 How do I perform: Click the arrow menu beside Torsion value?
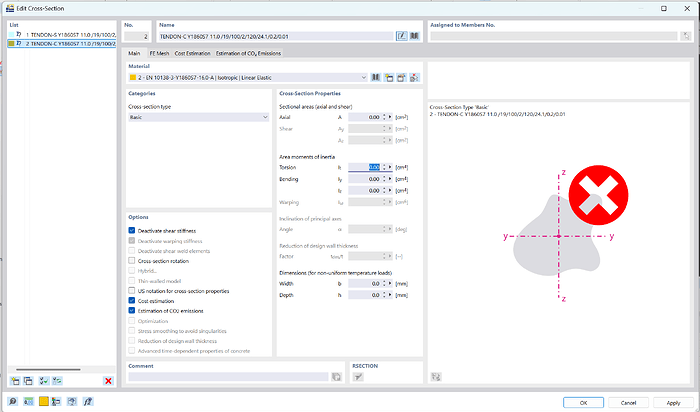click(x=390, y=167)
